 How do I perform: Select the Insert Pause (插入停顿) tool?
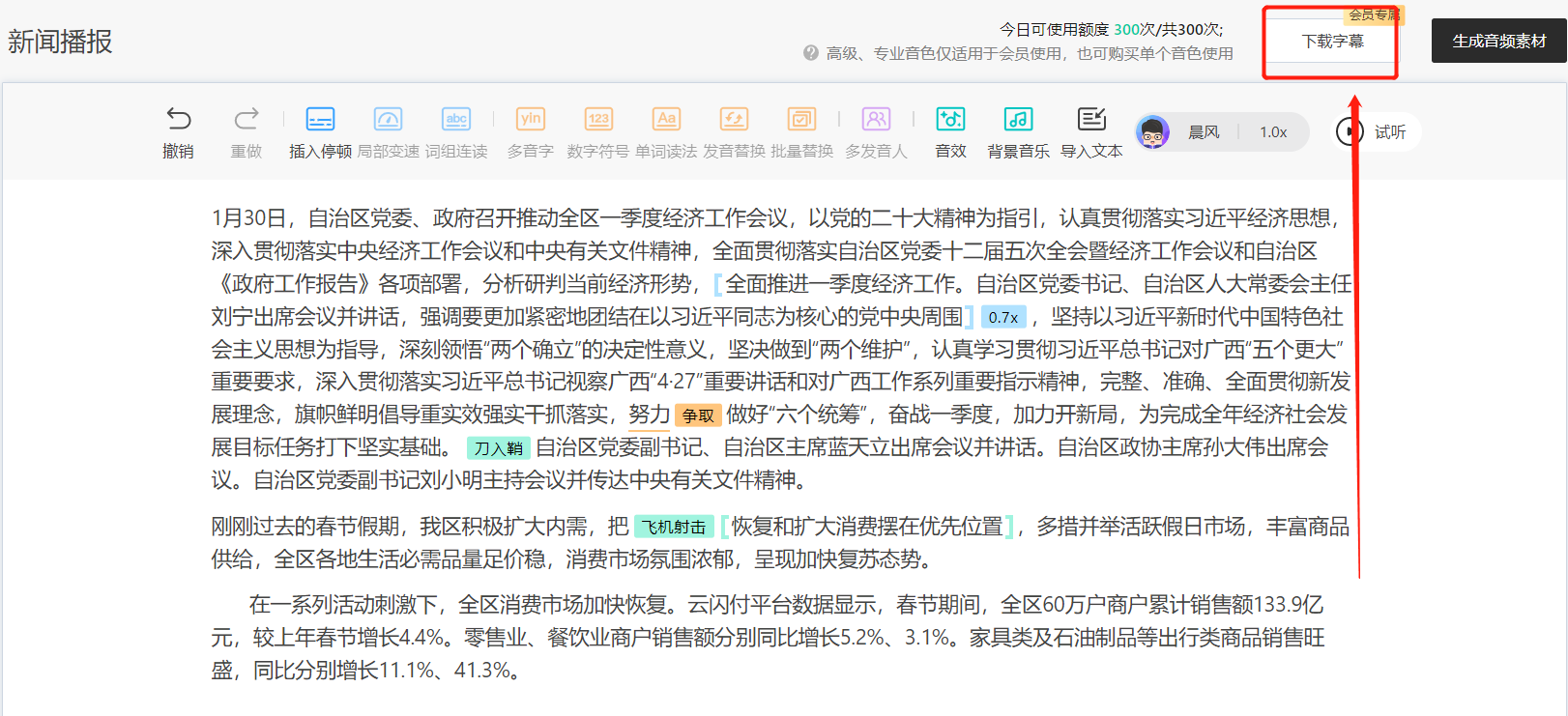(320, 120)
